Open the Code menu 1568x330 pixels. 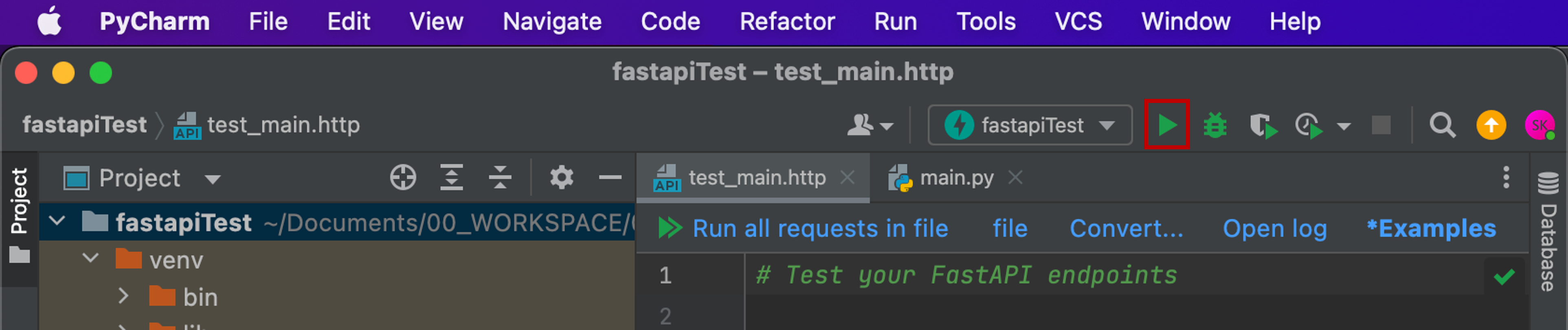(x=670, y=21)
